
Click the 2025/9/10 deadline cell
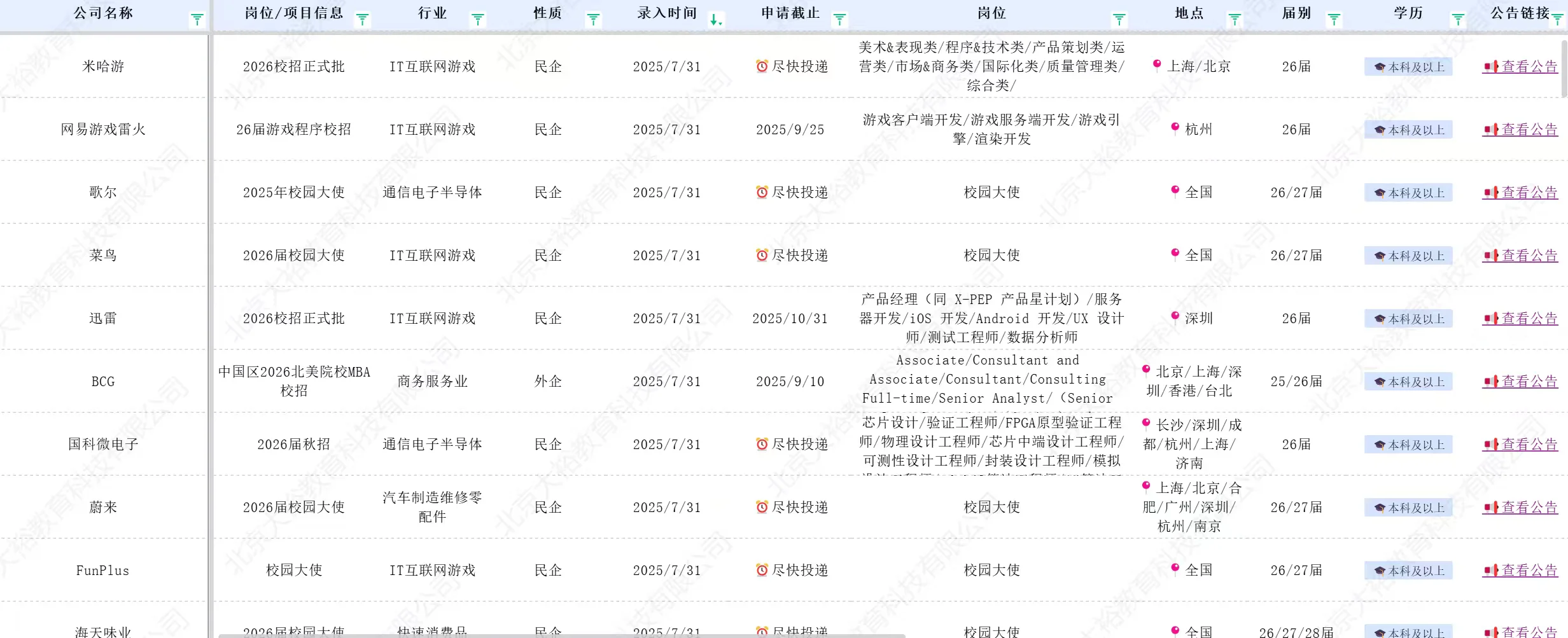tap(790, 381)
